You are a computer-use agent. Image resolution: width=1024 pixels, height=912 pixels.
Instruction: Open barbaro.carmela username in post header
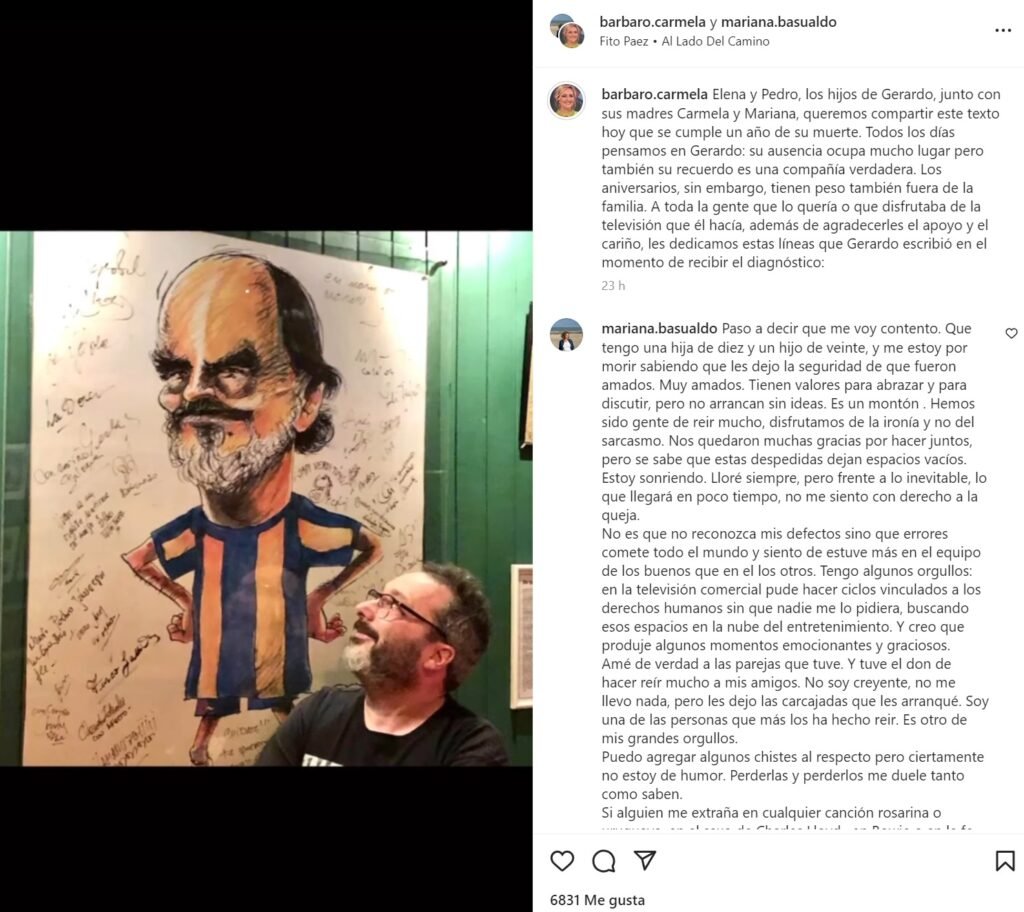tap(652, 22)
